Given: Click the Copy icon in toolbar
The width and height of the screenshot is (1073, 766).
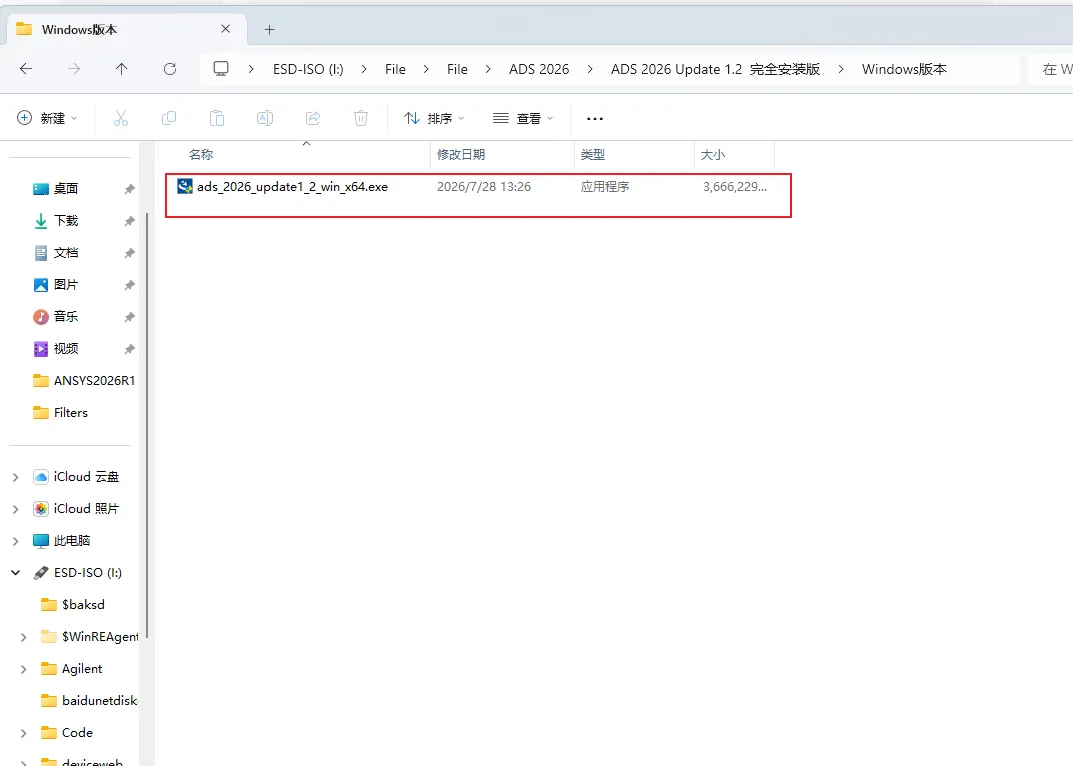Looking at the screenshot, I should click(169, 118).
